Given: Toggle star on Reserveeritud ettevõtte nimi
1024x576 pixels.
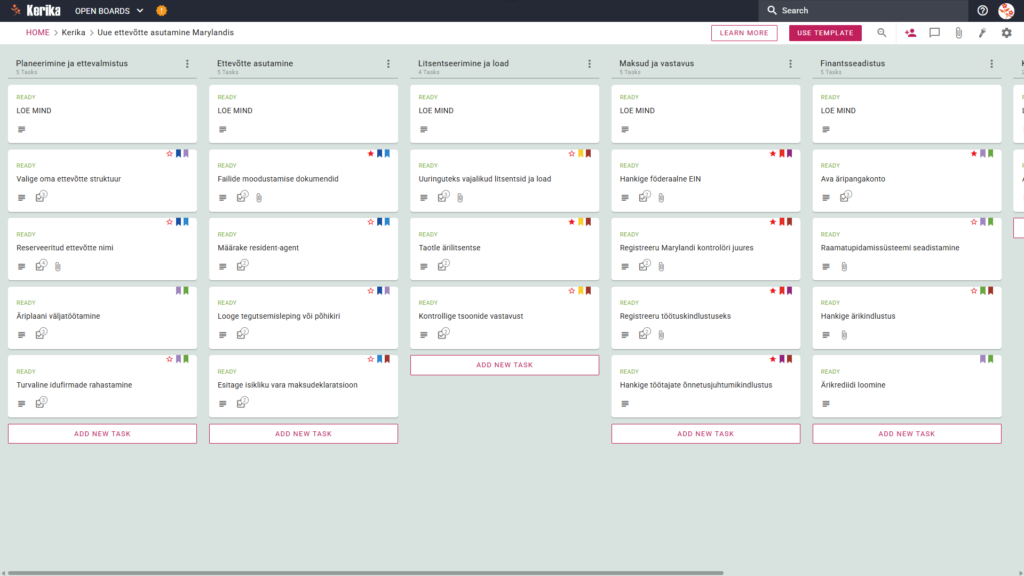Looking at the screenshot, I should pyautogui.click(x=170, y=222).
